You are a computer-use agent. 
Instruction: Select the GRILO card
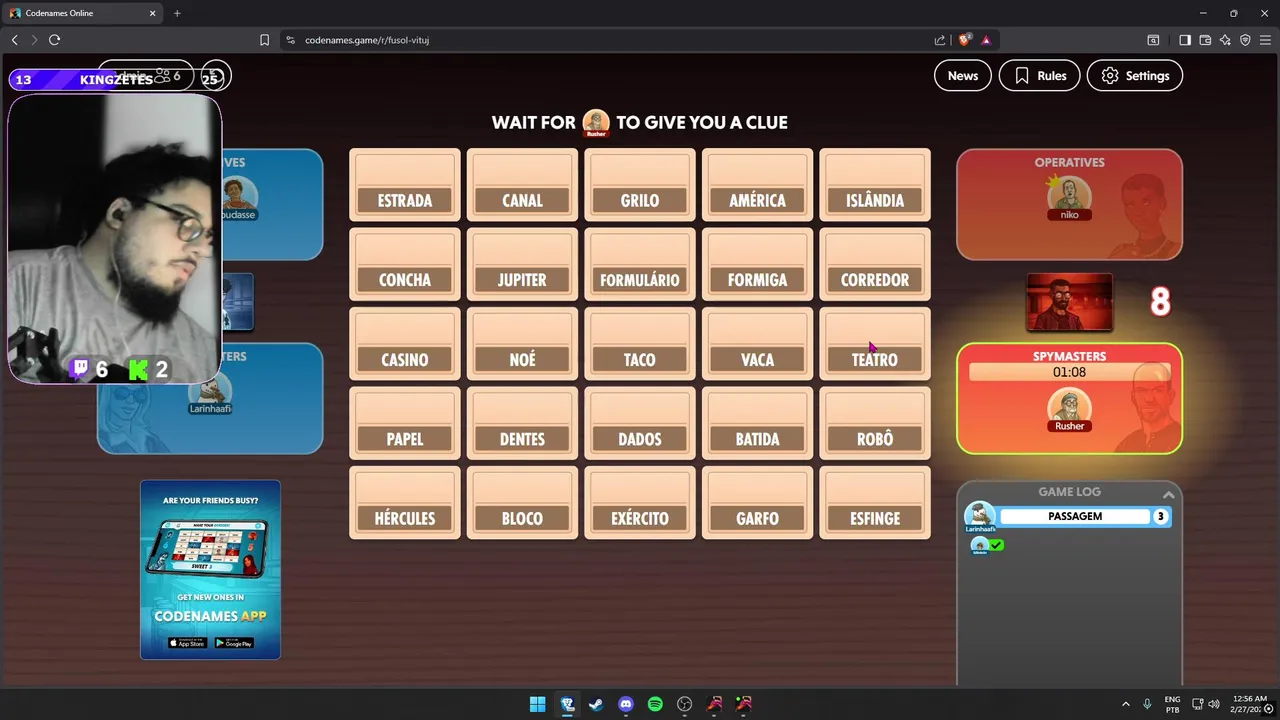pos(640,185)
